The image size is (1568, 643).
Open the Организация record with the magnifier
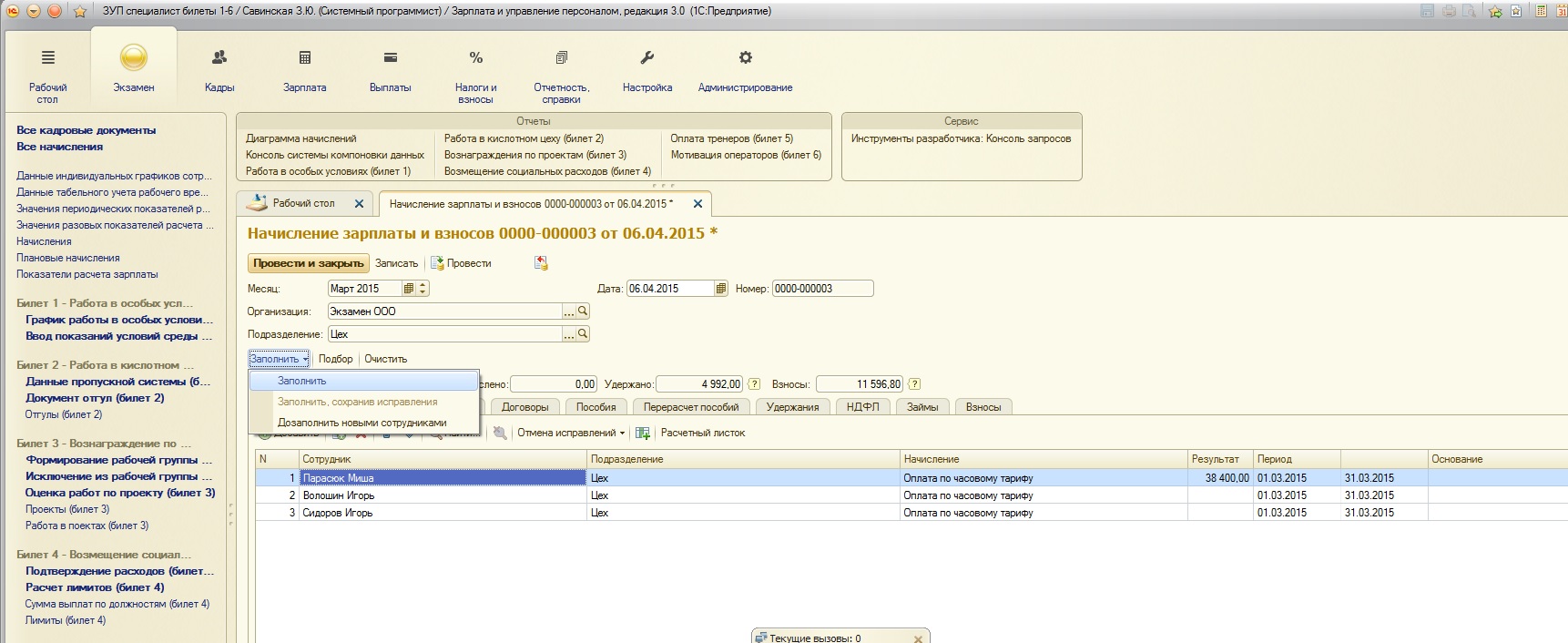click(x=584, y=311)
